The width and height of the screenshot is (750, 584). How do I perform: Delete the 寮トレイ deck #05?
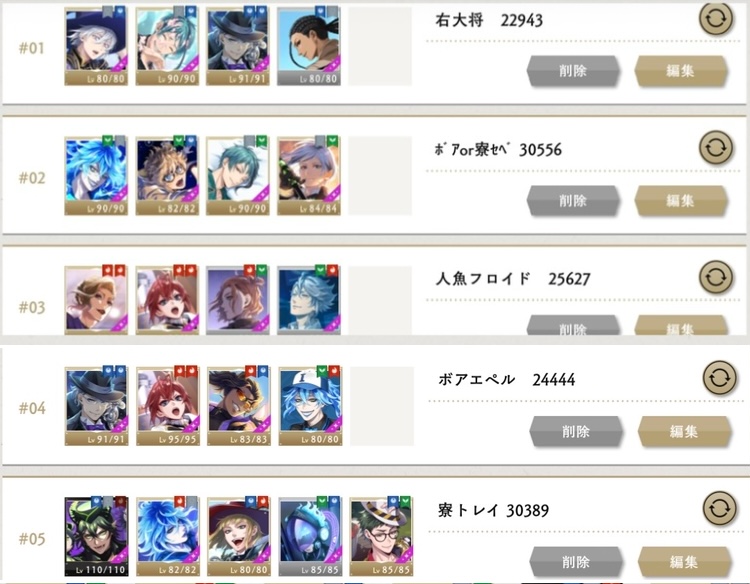pyautogui.click(x=576, y=562)
